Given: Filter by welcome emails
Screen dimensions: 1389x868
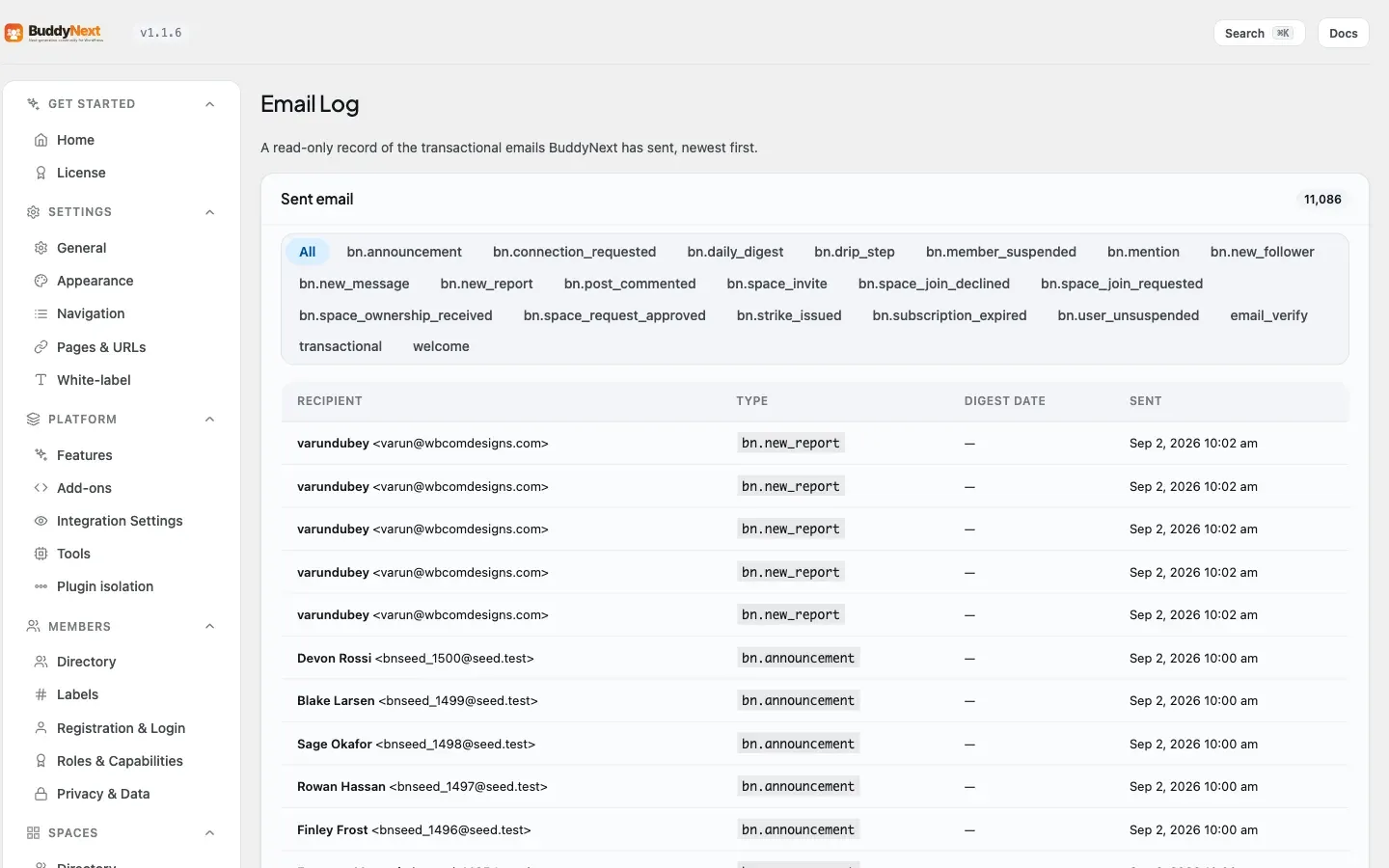Looking at the screenshot, I should point(441,346).
